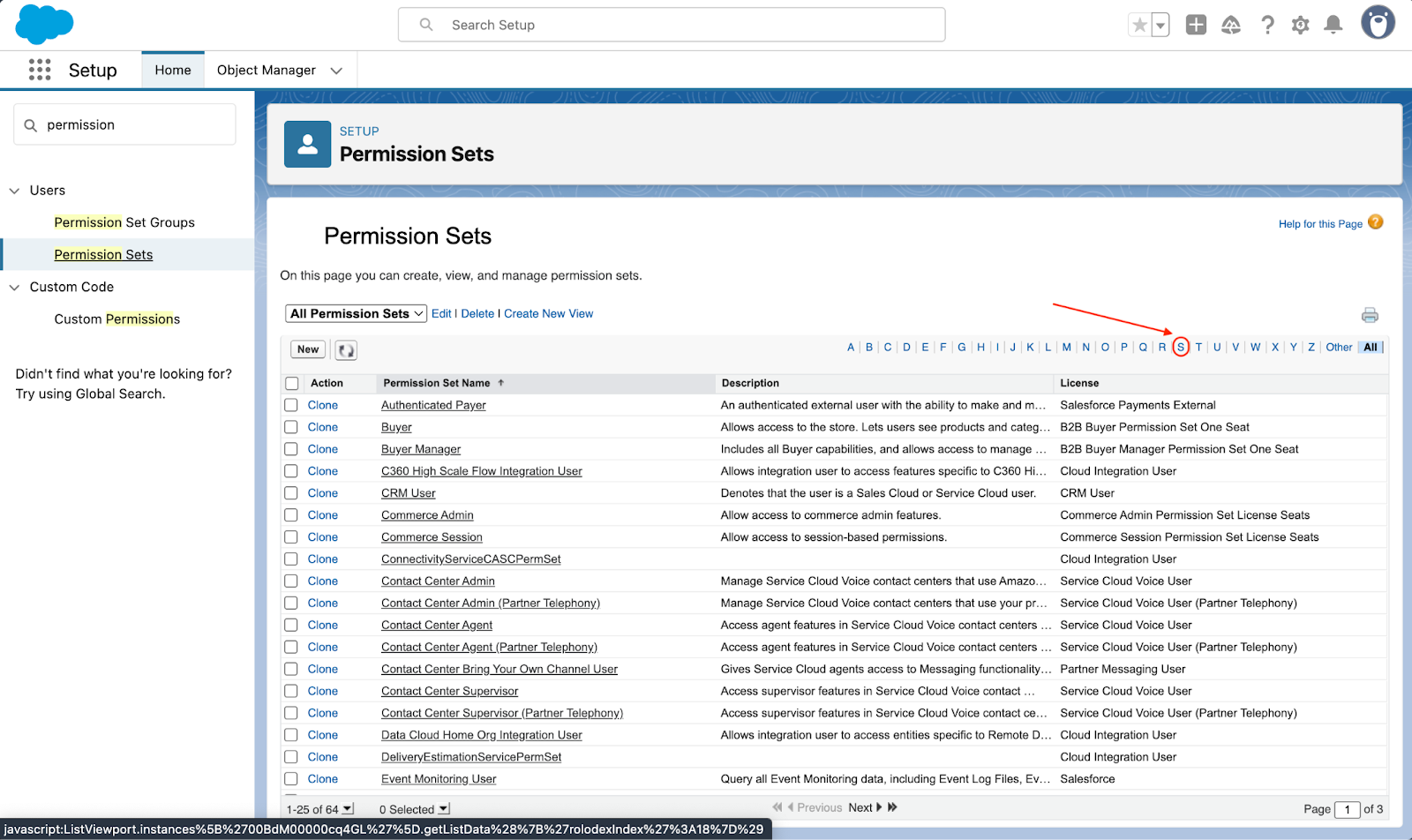
Task: Click into the Search Setup field
Action: (671, 25)
